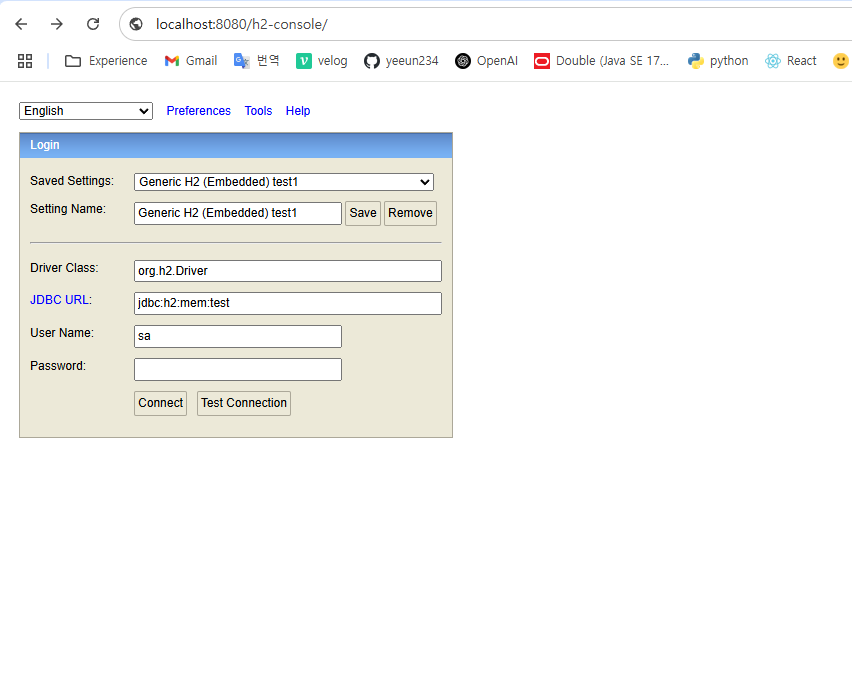Go back using browser back arrow
This screenshot has width=852, height=694.
[x=21, y=24]
